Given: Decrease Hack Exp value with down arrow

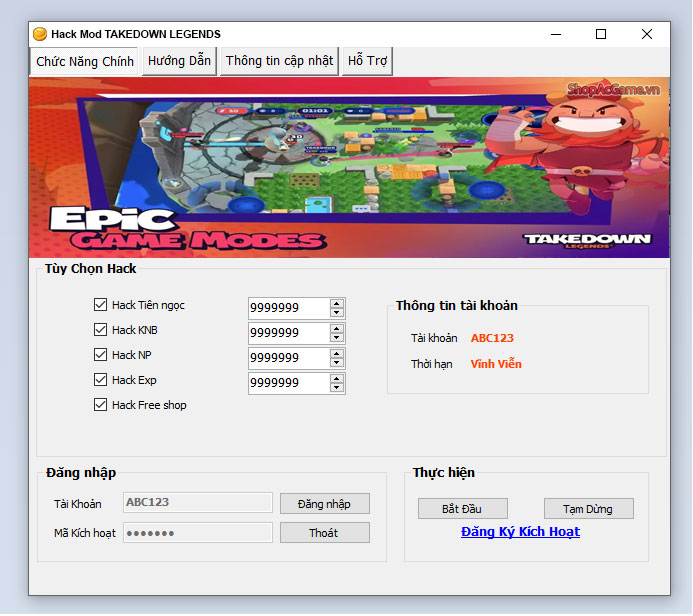Looking at the screenshot, I should tap(337, 388).
